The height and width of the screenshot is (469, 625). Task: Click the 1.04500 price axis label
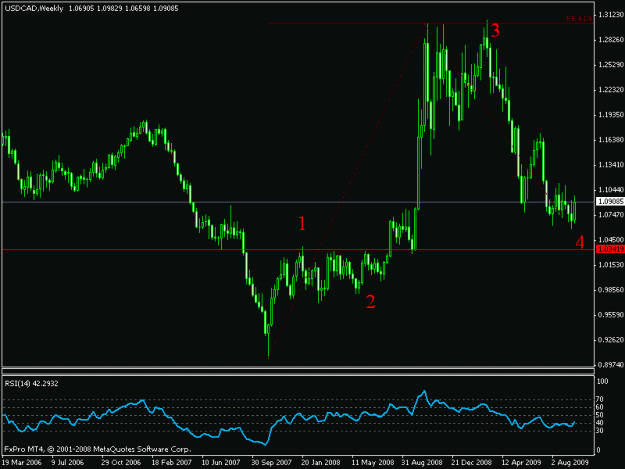611,240
